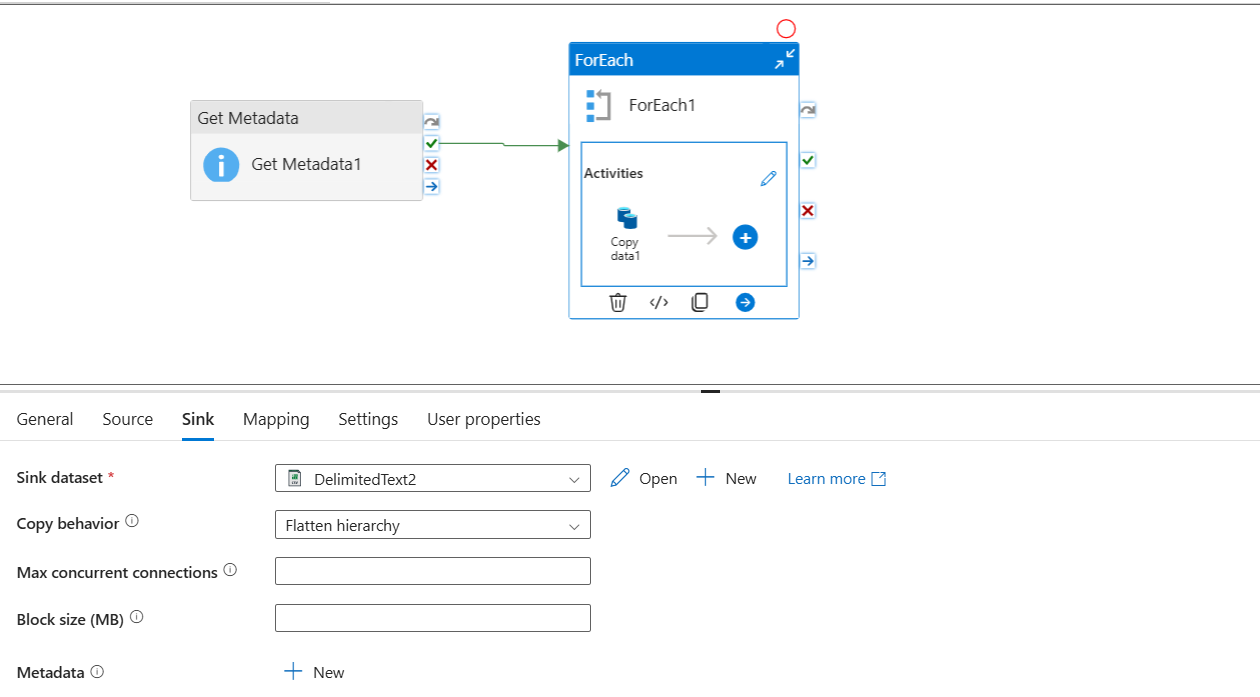Click the blue arrow icon in ForEach footer
This screenshot has height=697, width=1260.
[745, 302]
